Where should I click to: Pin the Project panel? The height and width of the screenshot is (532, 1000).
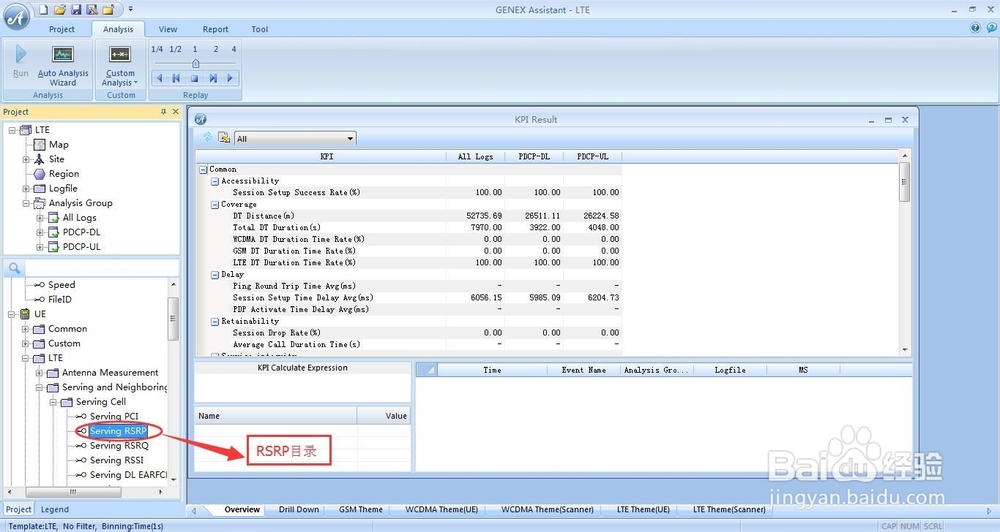163,112
